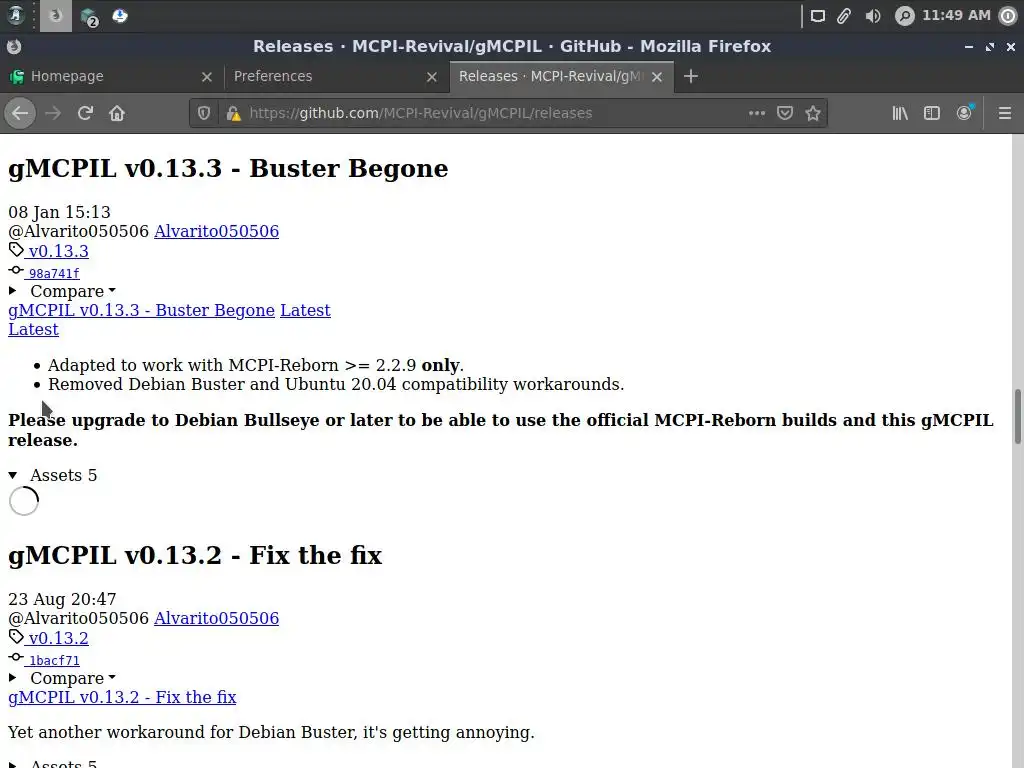1024x768 pixels.
Task: Open gMCPIL v0.13.3 - Buster Begone link
Action: (x=141, y=310)
